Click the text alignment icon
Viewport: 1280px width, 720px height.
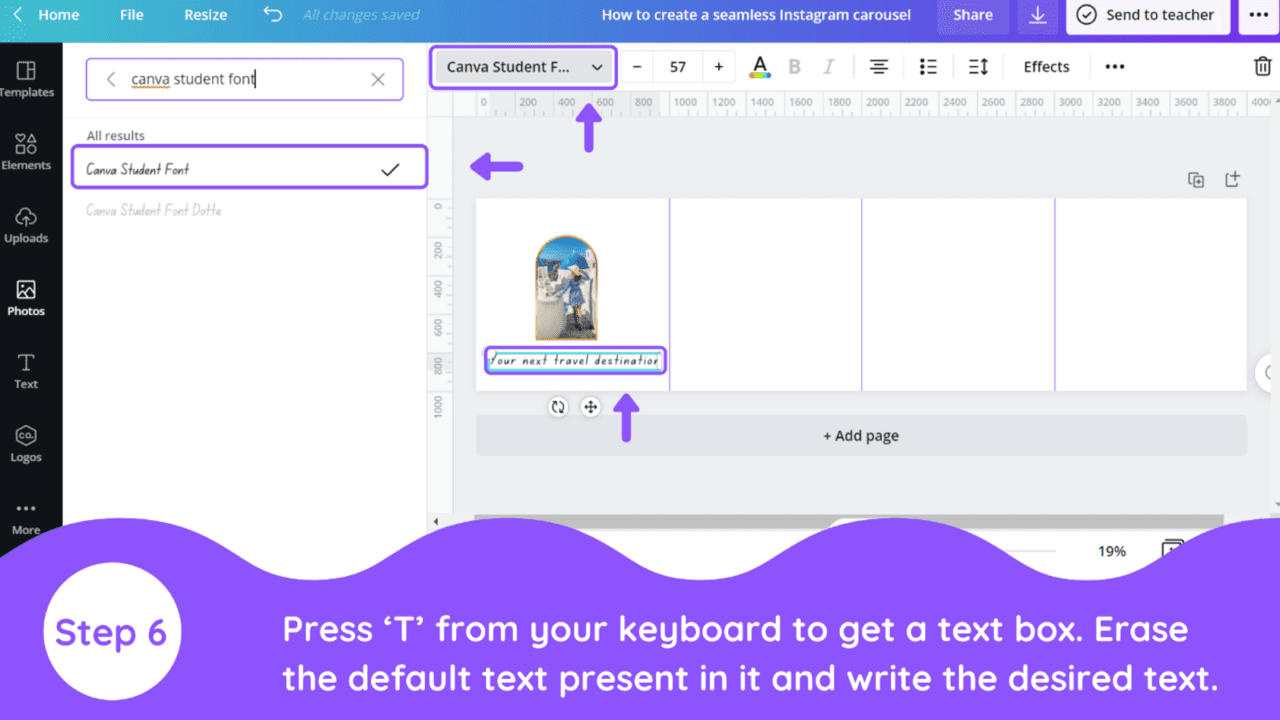pyautogui.click(x=878, y=67)
